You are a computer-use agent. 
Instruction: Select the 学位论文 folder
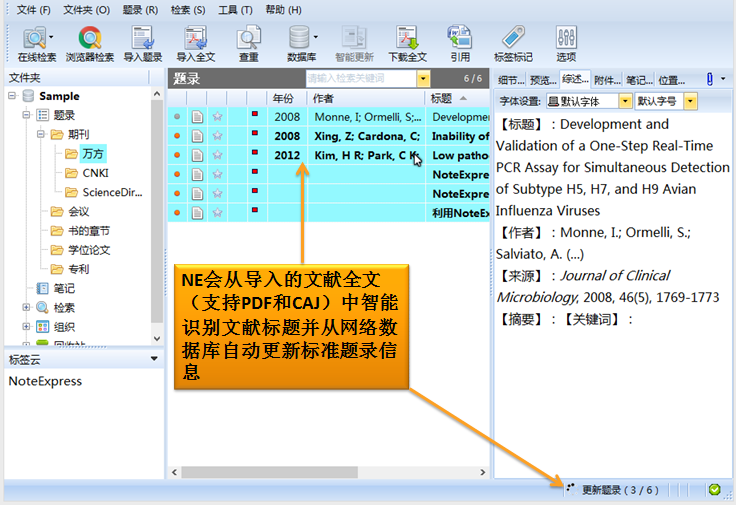click(88, 250)
